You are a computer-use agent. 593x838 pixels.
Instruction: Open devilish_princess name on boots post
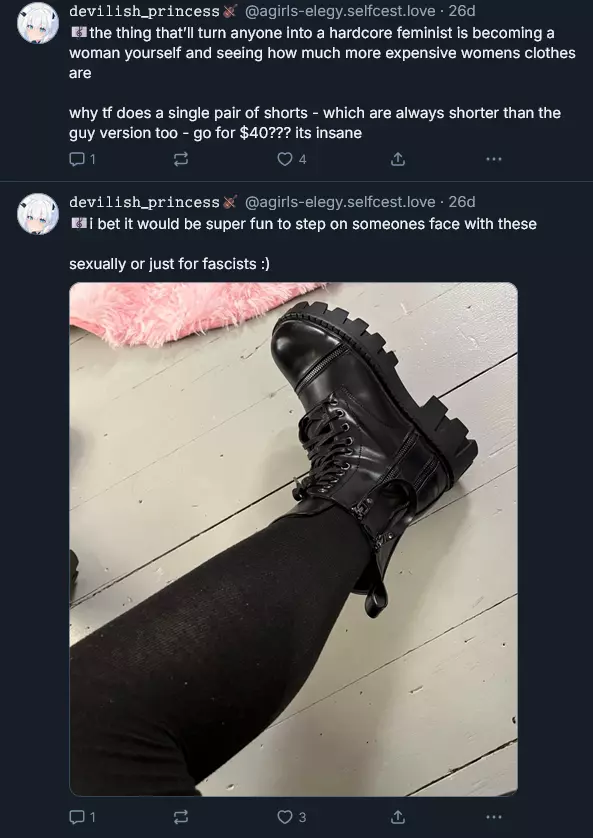click(x=144, y=202)
